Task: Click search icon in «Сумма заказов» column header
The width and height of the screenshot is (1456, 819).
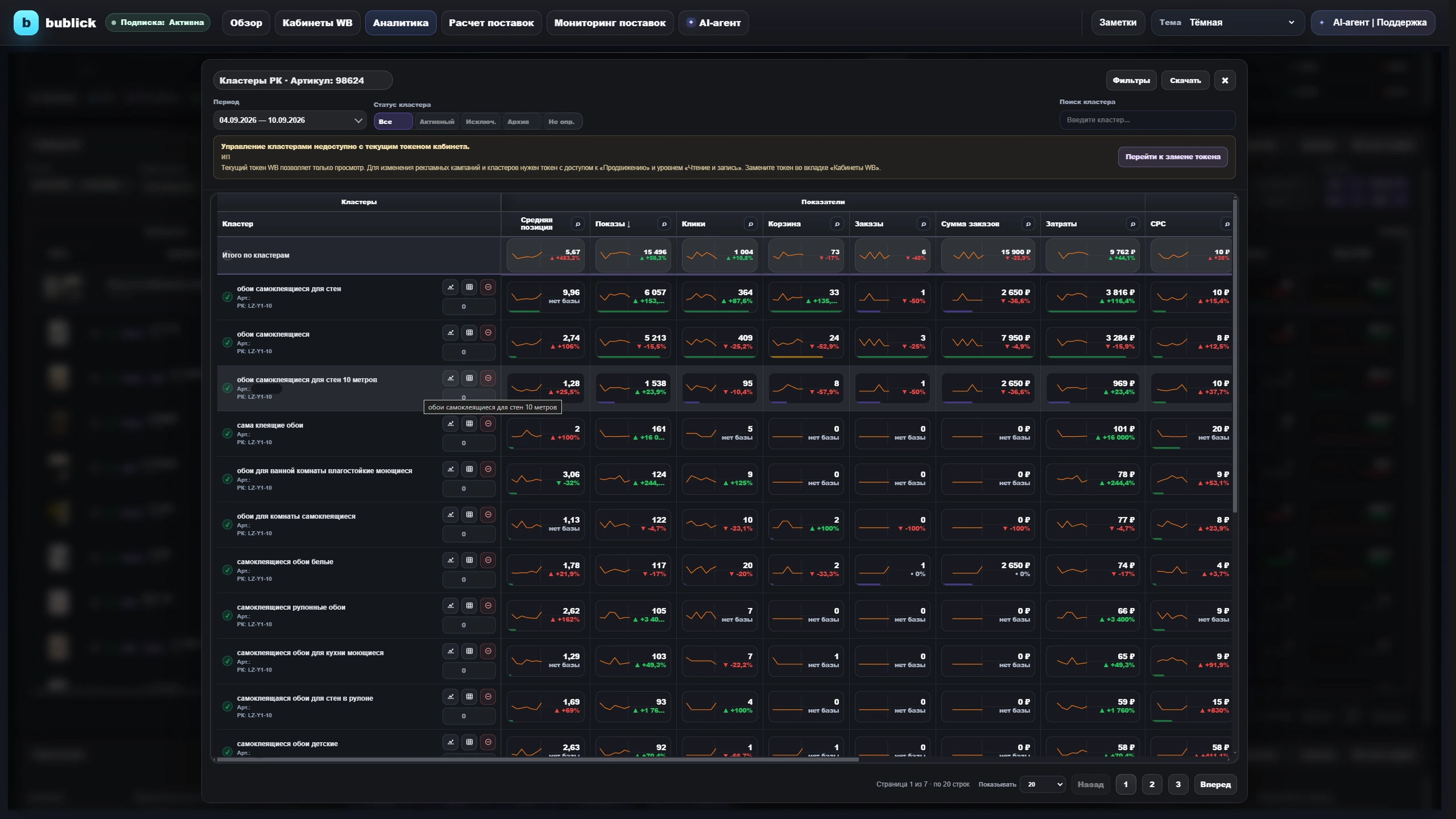Action: pos(1028,224)
